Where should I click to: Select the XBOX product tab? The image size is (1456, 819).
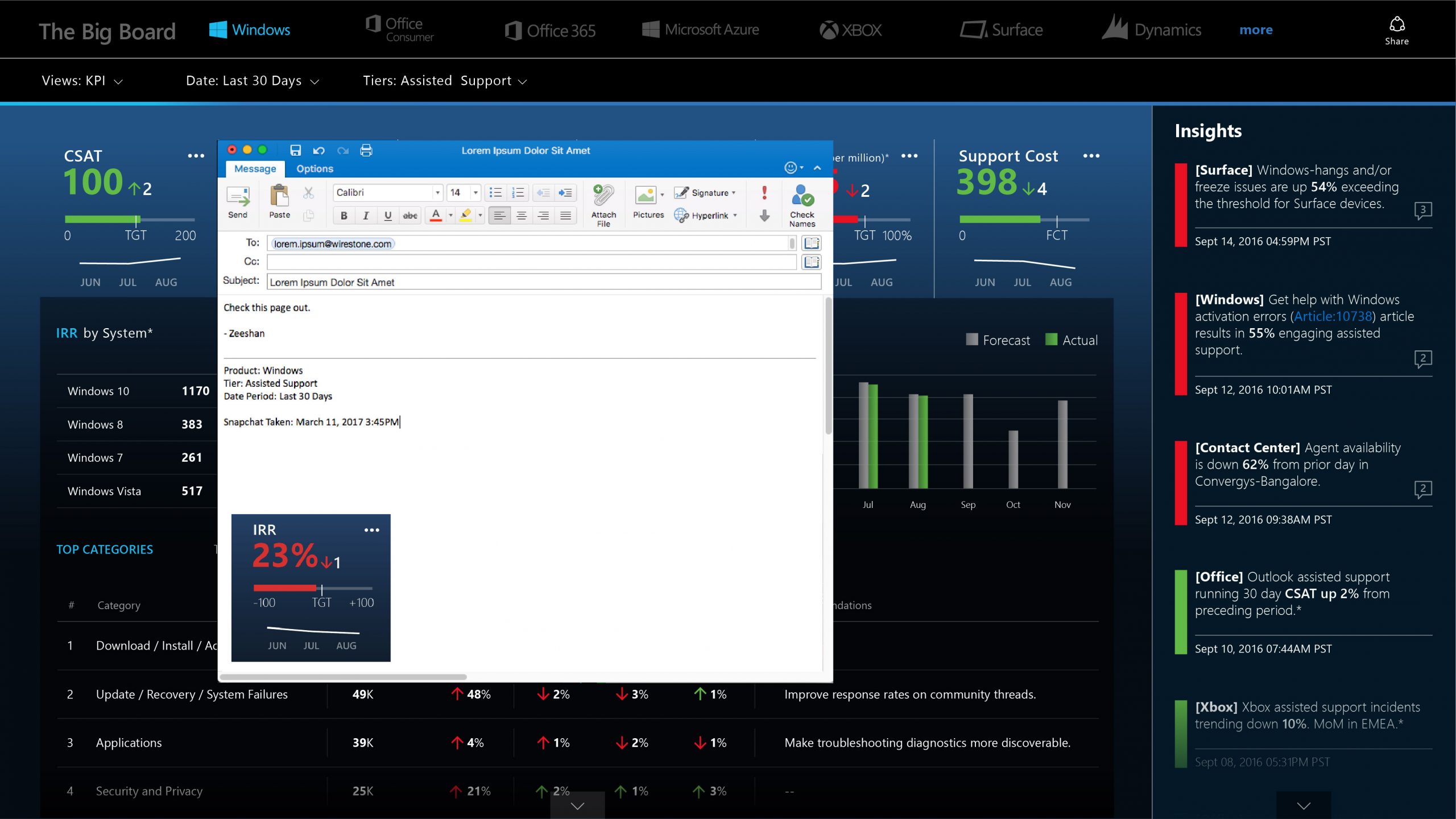coord(850,30)
